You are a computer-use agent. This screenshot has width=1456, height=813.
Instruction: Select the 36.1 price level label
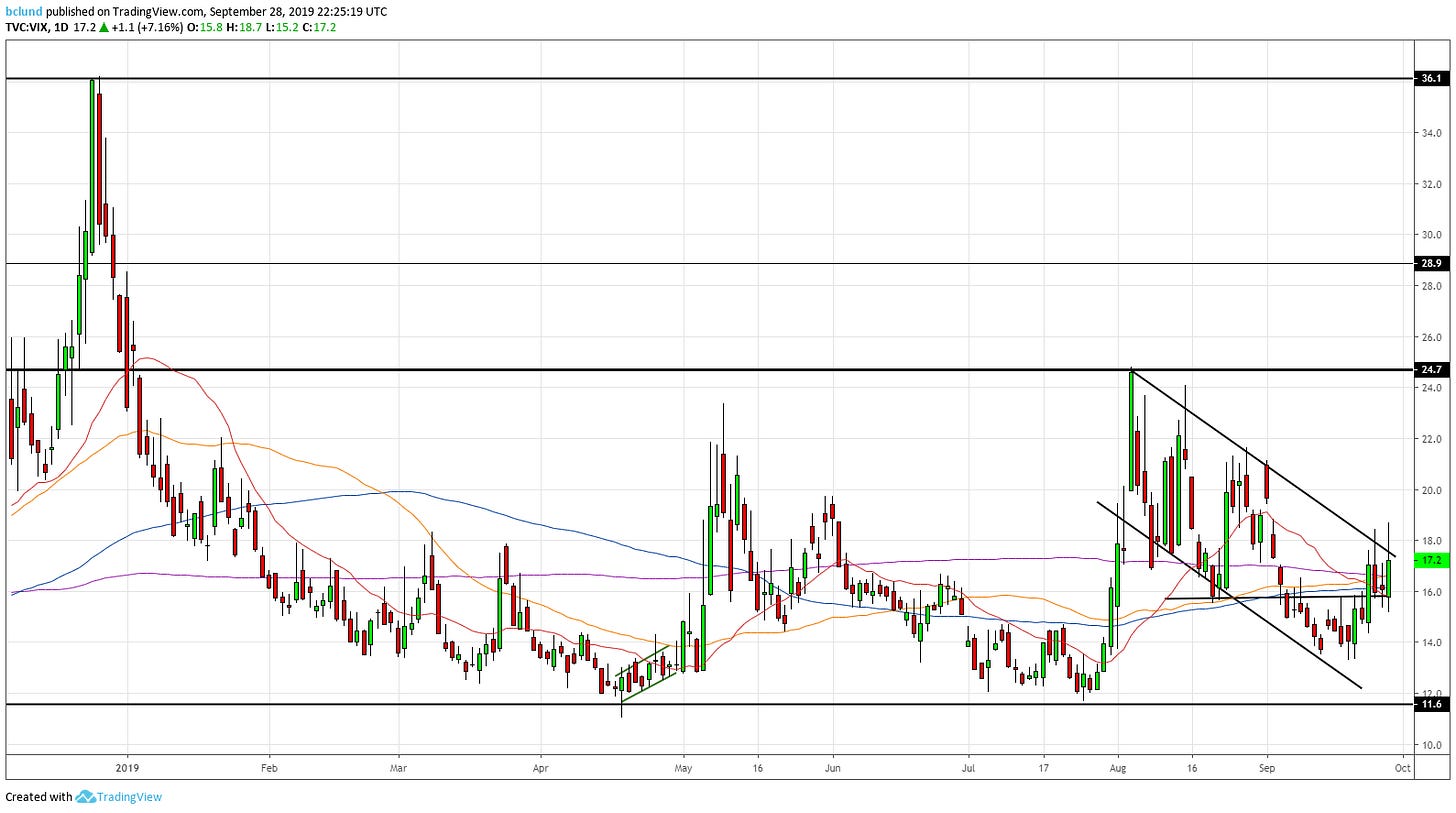pyautogui.click(x=1431, y=78)
